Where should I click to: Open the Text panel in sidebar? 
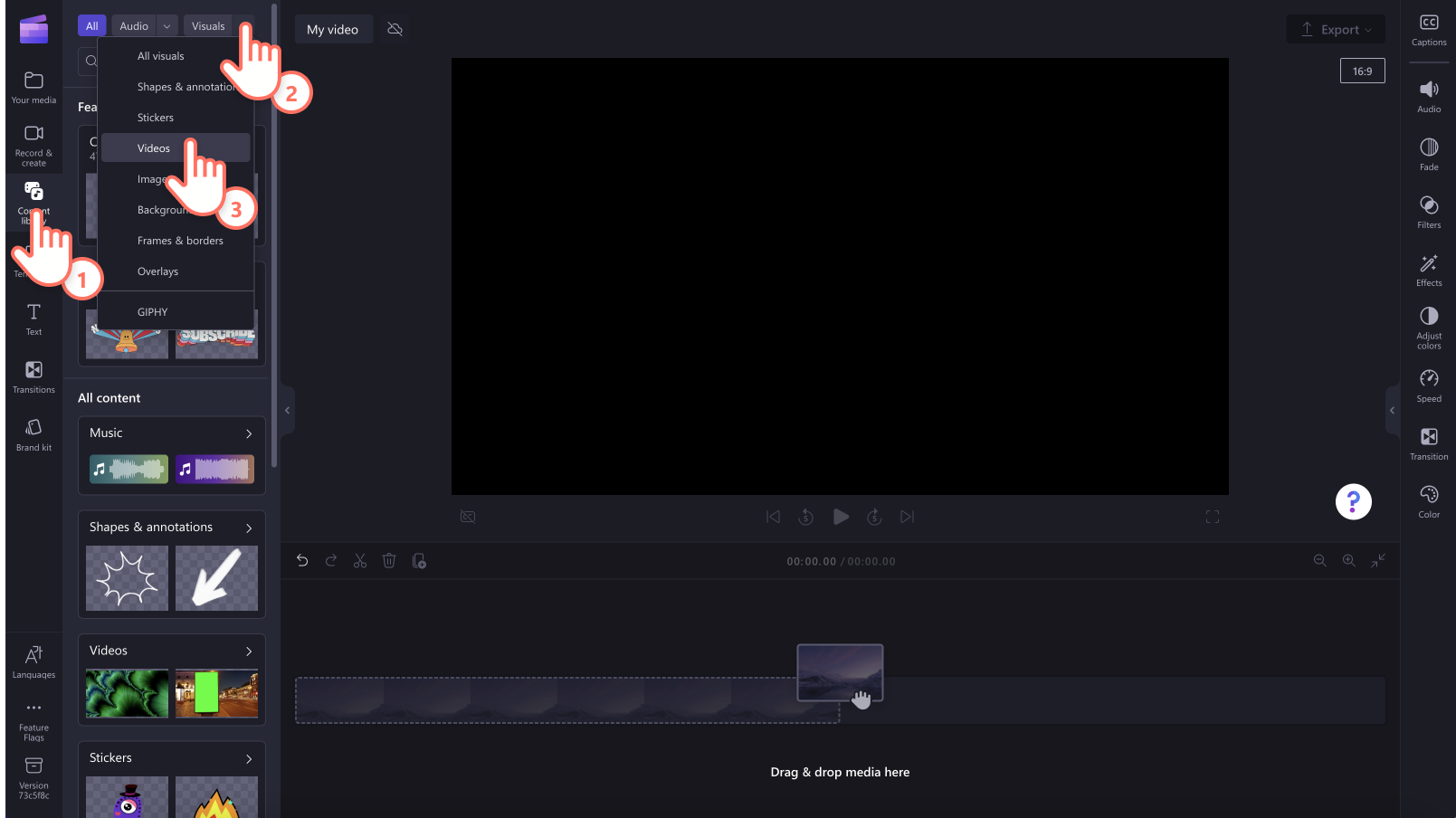pyautogui.click(x=33, y=319)
